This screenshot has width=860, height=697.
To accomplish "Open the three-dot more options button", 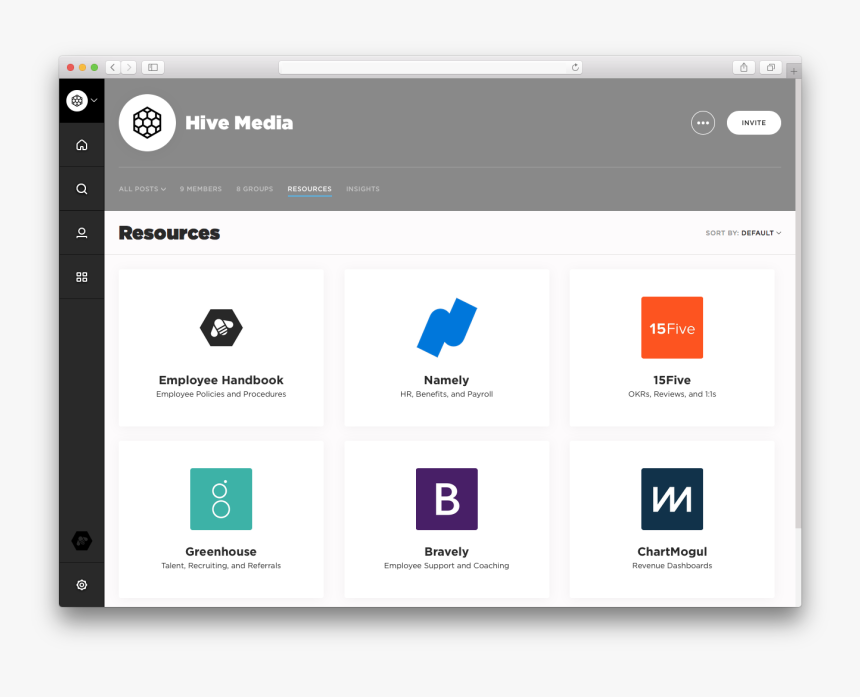I will [703, 123].
